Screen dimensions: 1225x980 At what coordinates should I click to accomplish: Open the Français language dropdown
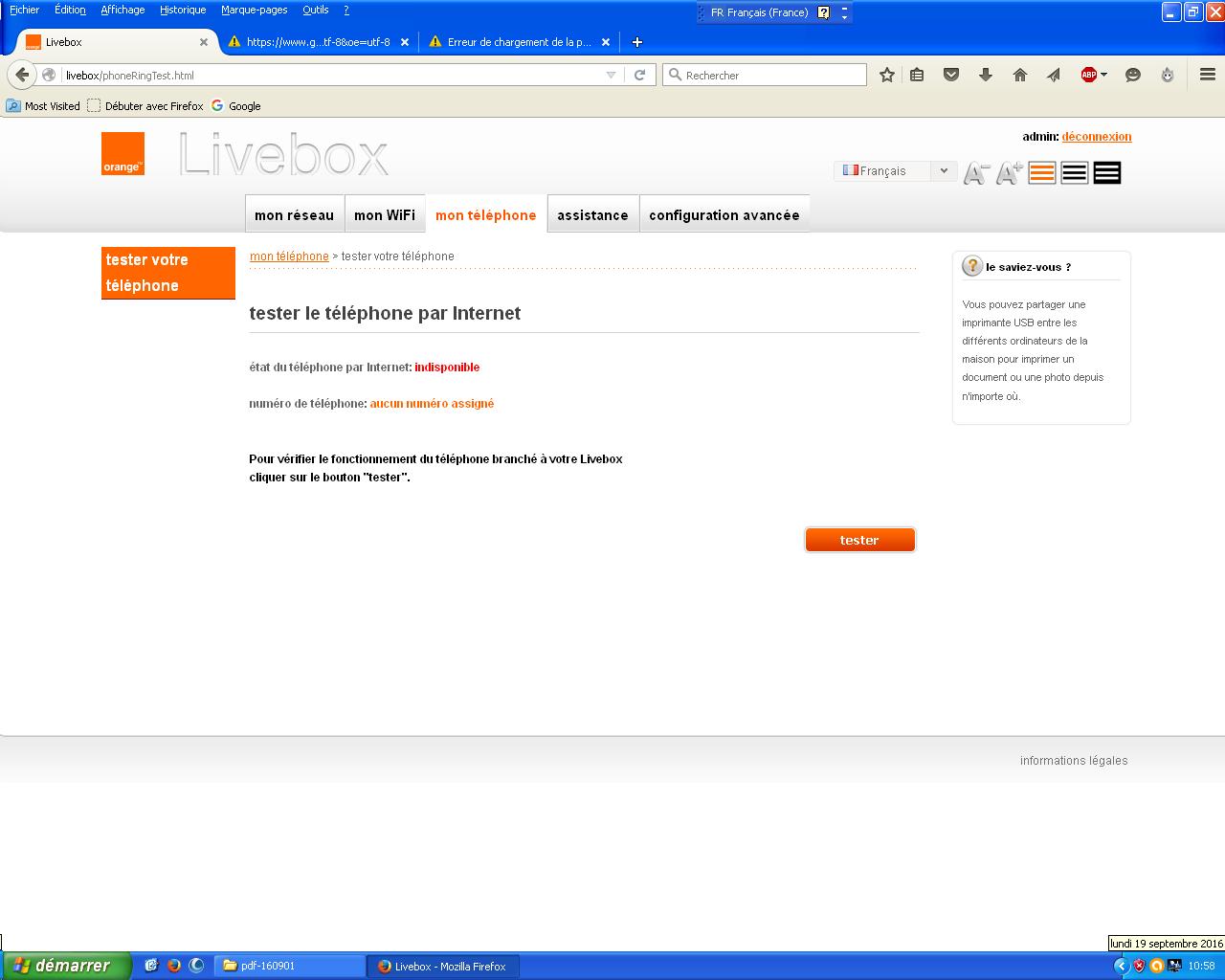896,170
